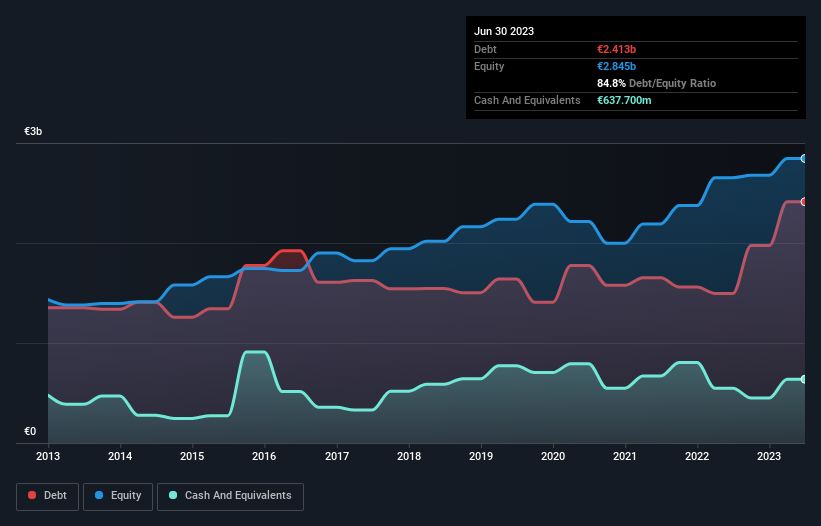Click the teal Cash endpoint marker
821x526 pixels.
click(804, 379)
